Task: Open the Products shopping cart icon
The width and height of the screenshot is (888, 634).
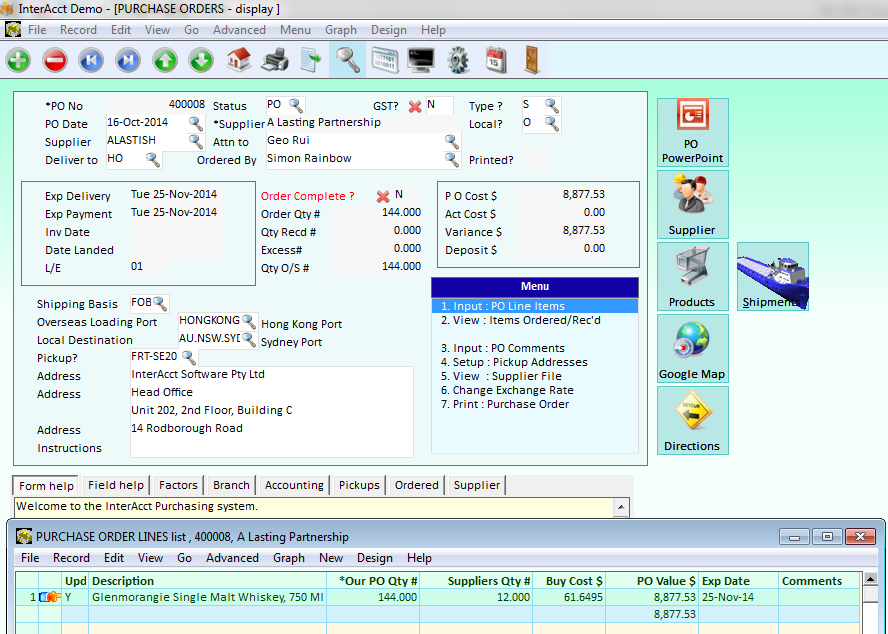Action: (693, 276)
